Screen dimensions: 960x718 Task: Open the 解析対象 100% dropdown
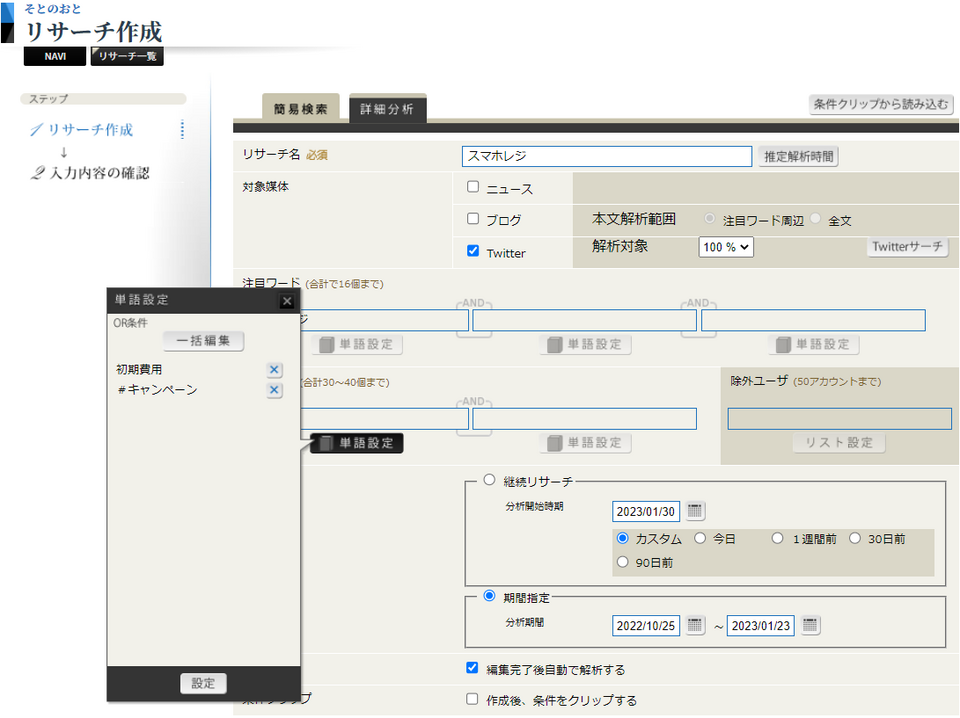[x=725, y=247]
